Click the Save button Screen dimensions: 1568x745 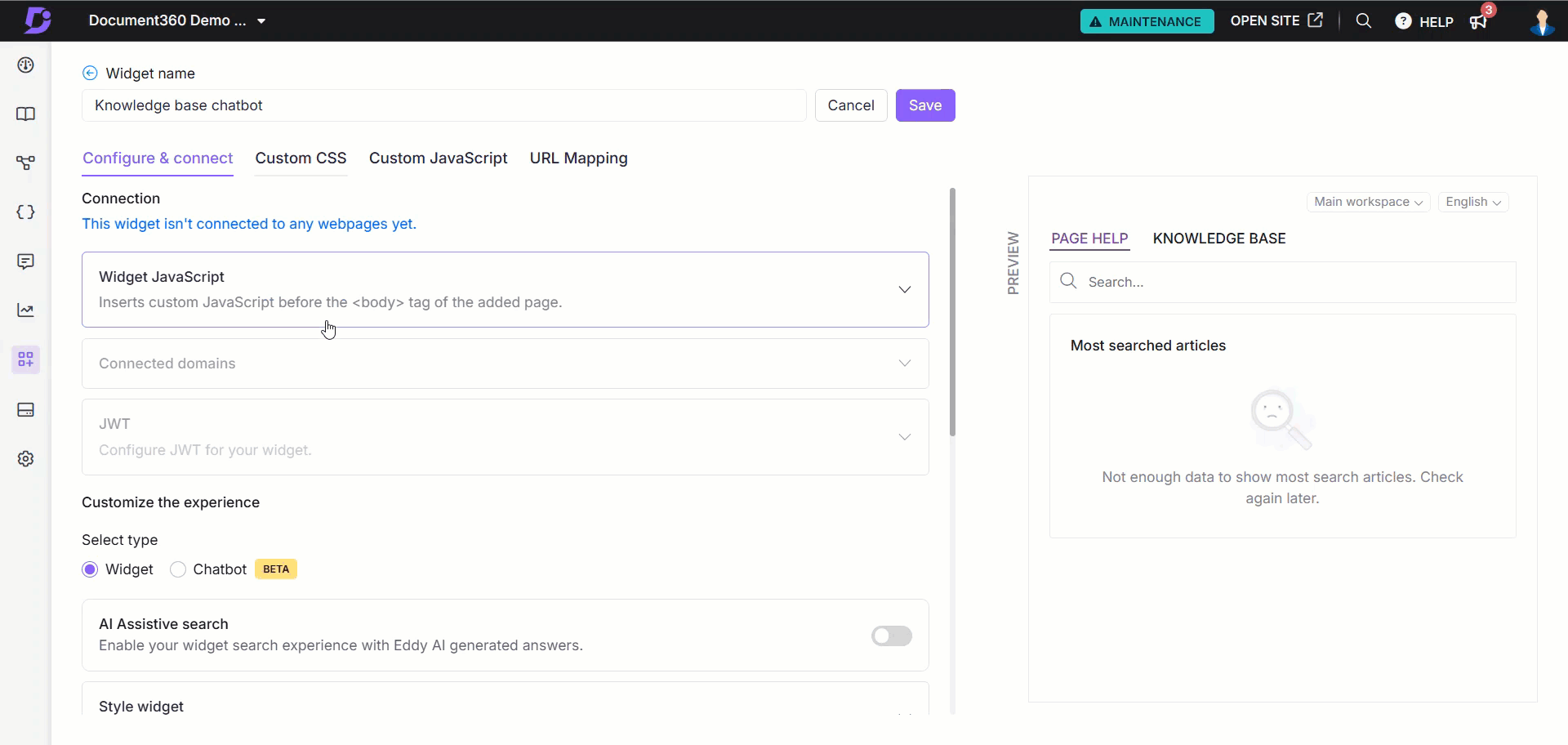pos(925,105)
